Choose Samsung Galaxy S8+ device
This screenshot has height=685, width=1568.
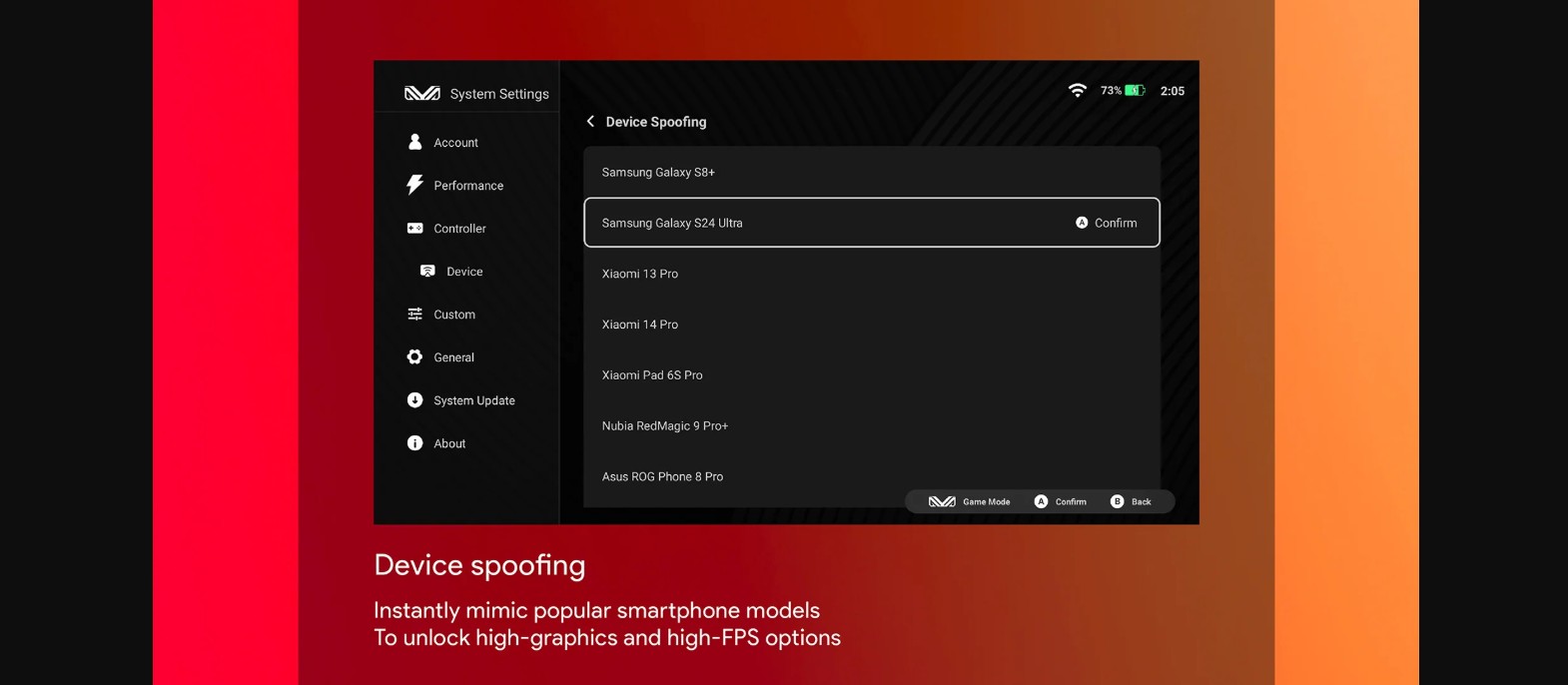tap(872, 172)
